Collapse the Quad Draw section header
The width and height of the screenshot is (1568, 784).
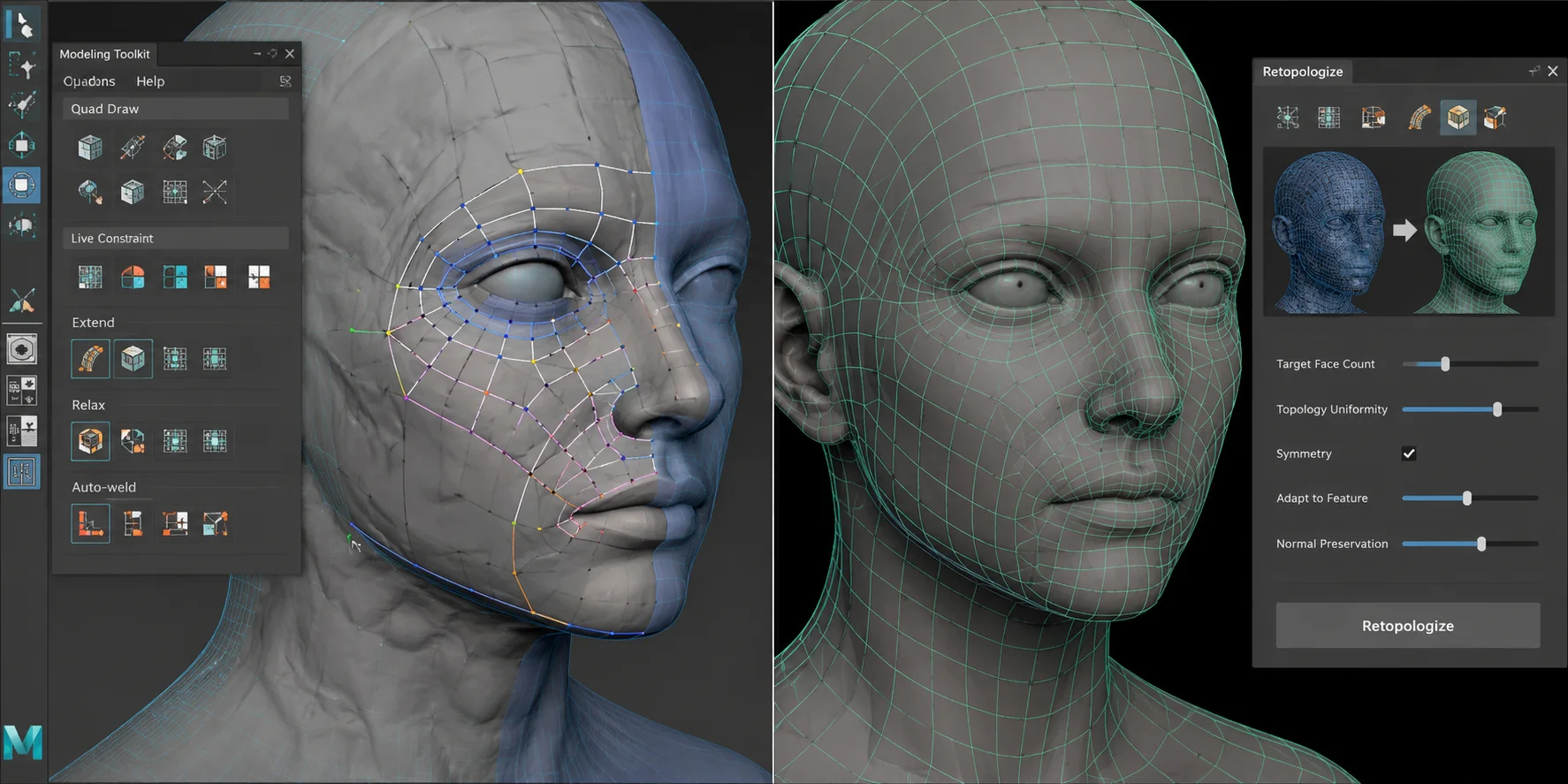175,109
